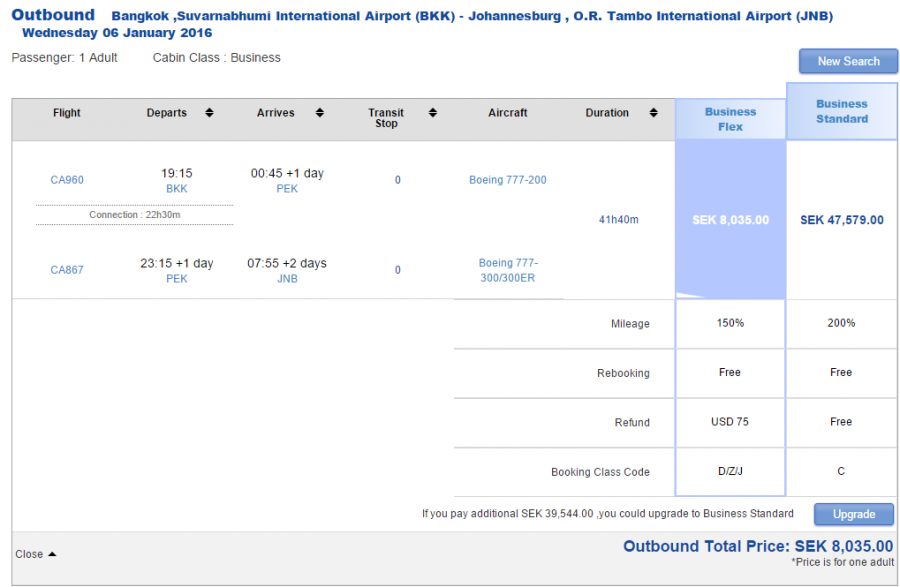Sort flights by Arrives column arrows

point(319,113)
